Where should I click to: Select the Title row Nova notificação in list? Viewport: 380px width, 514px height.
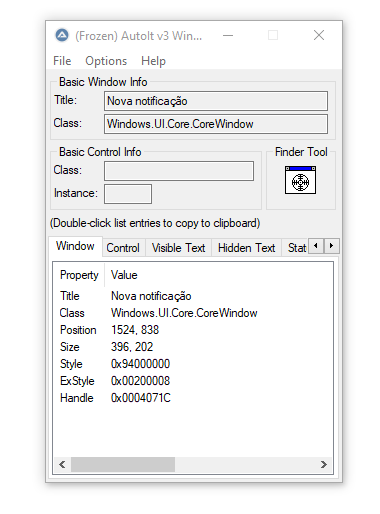193,296
